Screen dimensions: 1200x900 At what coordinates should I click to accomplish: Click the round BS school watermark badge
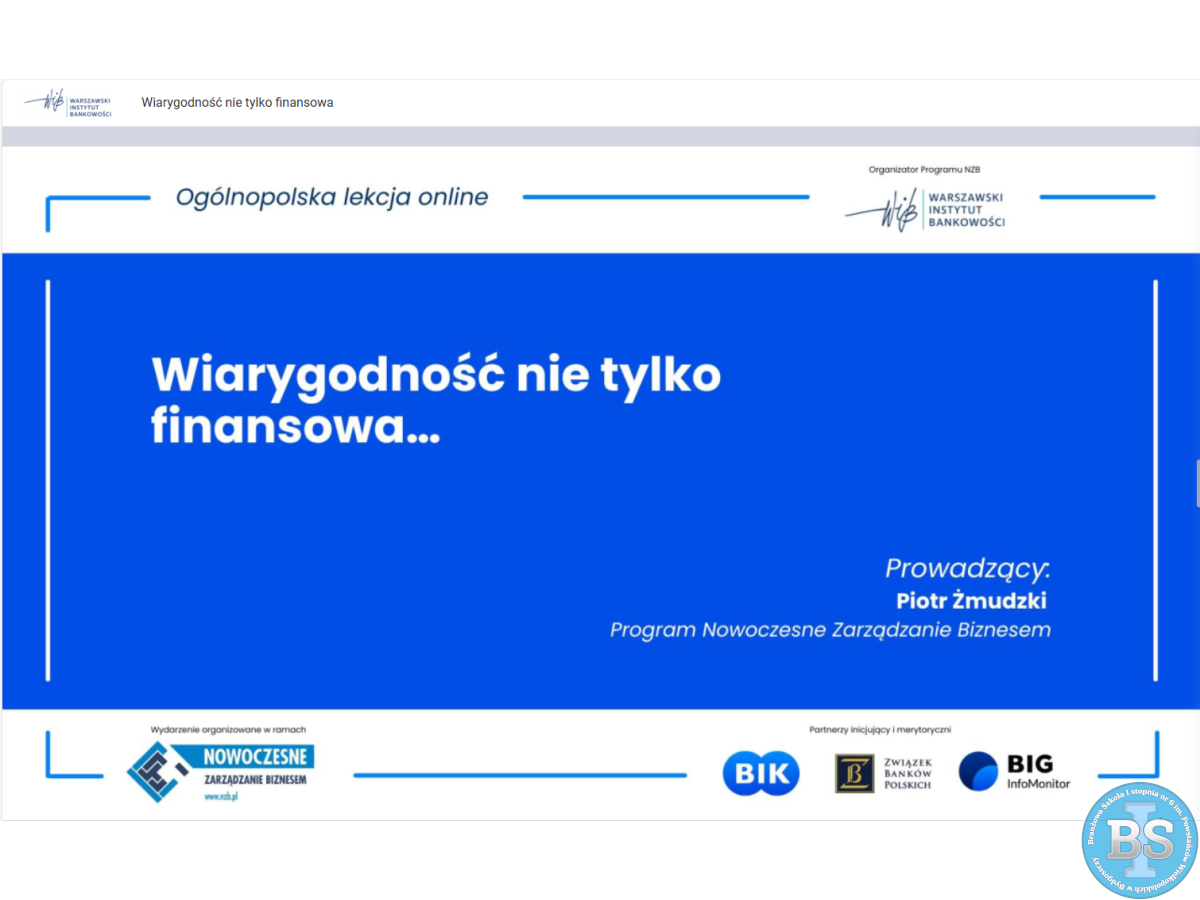pos(1138,839)
